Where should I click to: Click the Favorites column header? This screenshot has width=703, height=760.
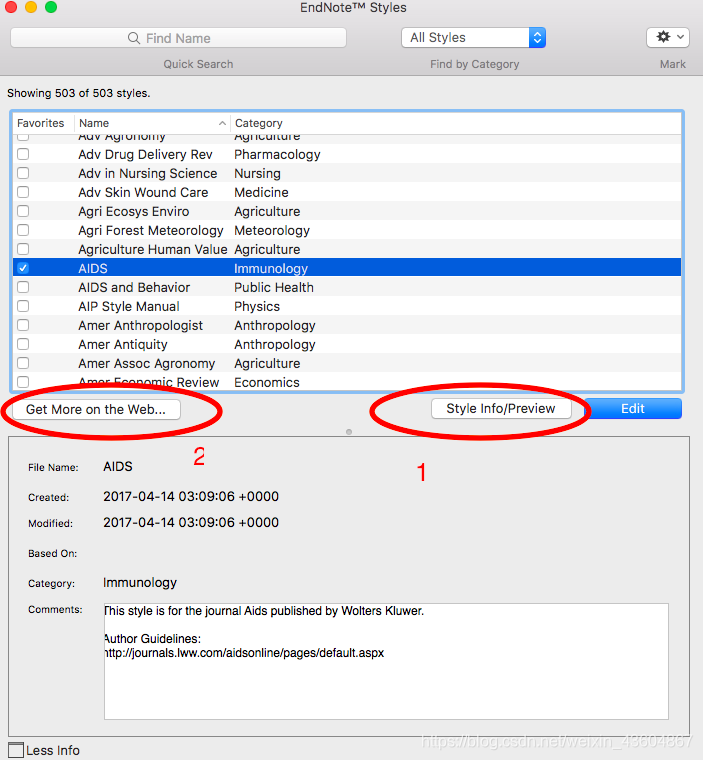41,123
